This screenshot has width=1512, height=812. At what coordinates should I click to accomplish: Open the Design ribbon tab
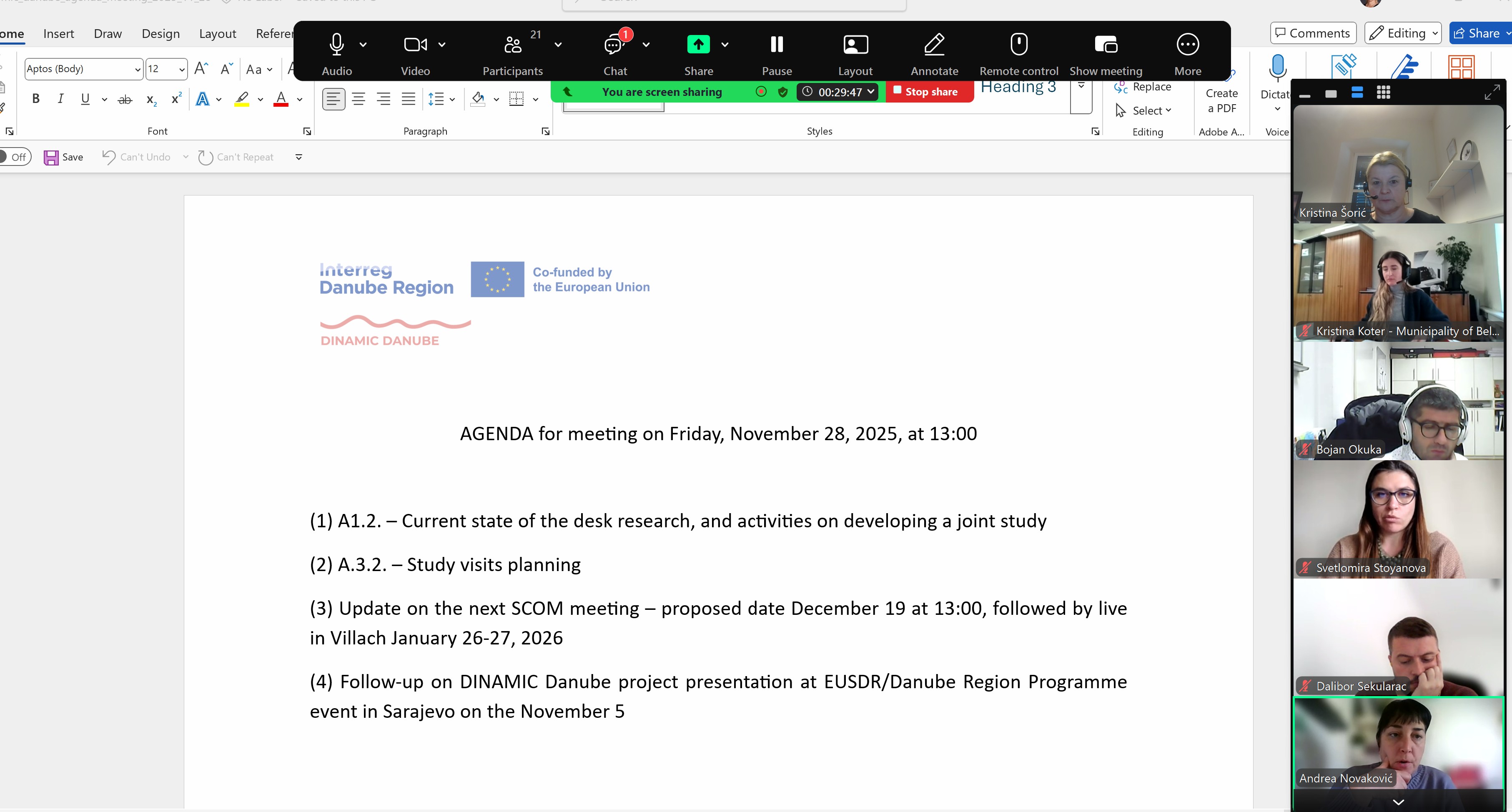(160, 34)
